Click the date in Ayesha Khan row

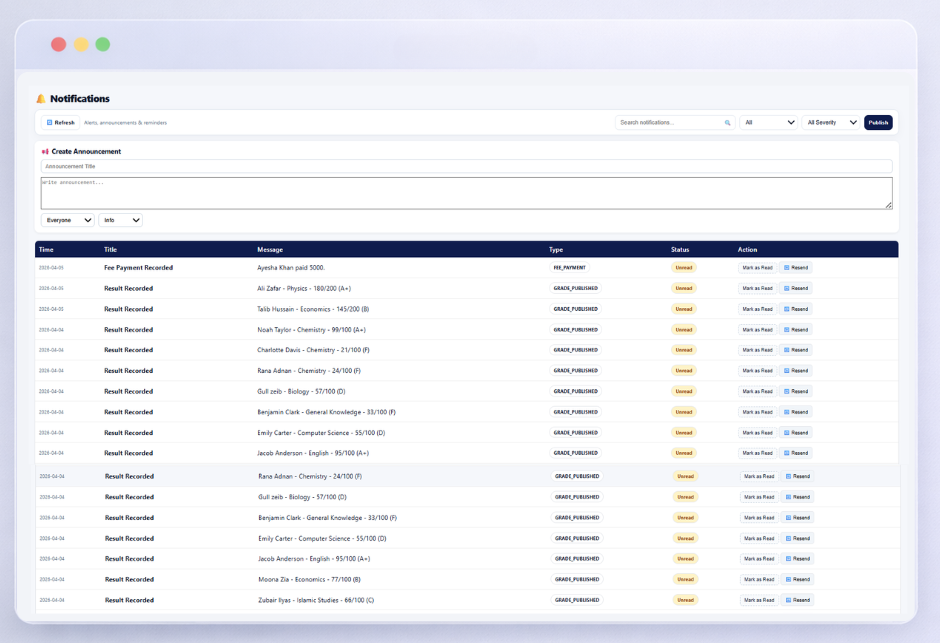coord(51,268)
